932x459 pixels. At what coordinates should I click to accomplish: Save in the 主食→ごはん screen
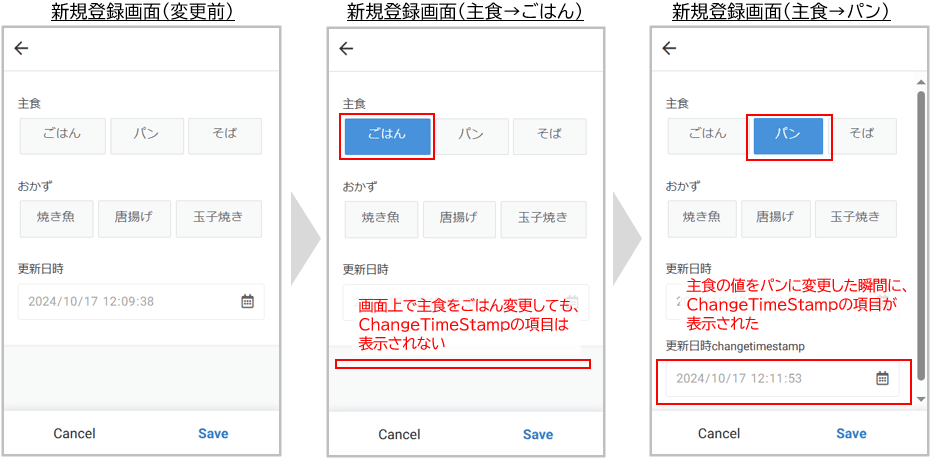tap(538, 435)
